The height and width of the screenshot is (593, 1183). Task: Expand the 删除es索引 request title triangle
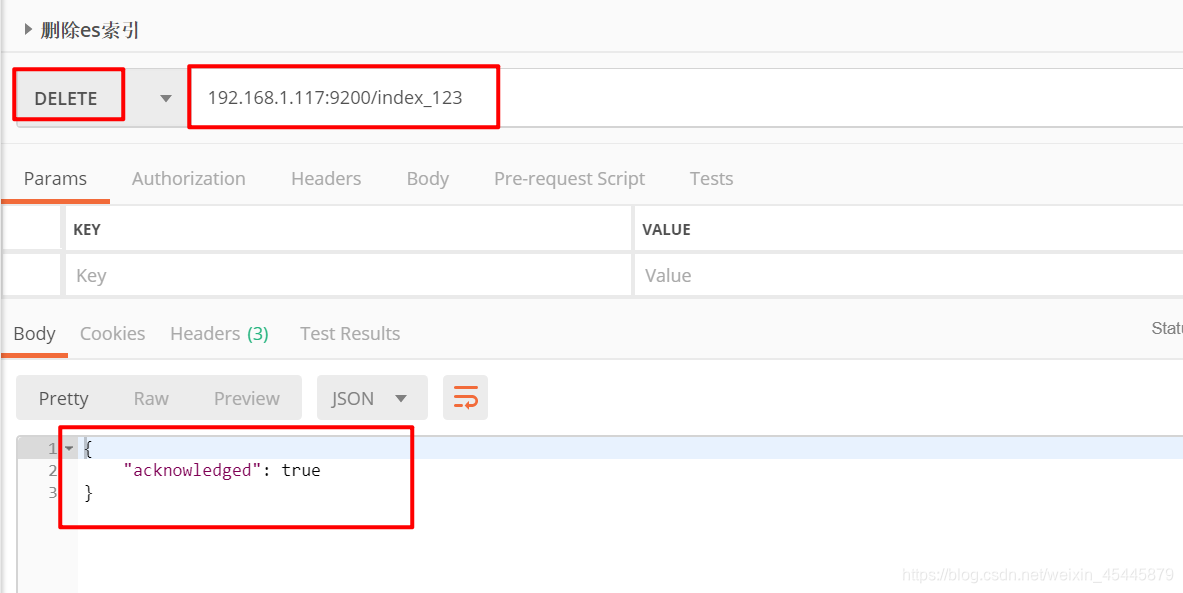pos(29,30)
